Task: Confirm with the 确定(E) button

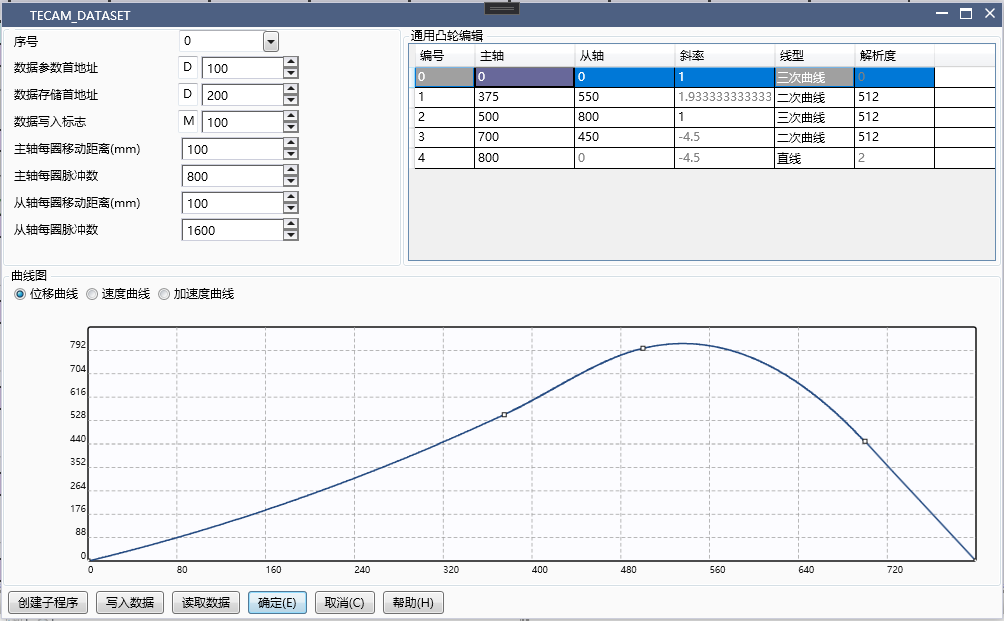Action: 277,603
